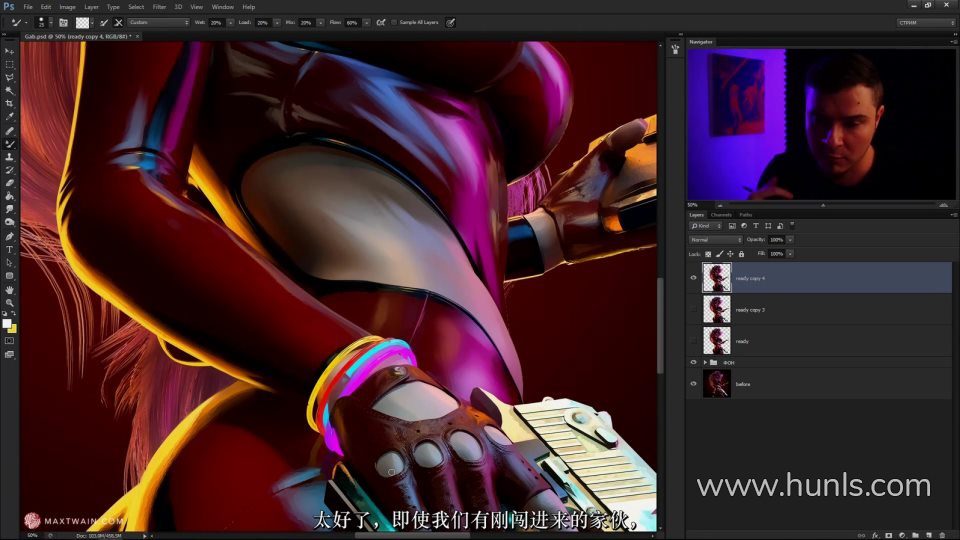Select the Clone Stamp tool
960x540 pixels.
coord(9,157)
